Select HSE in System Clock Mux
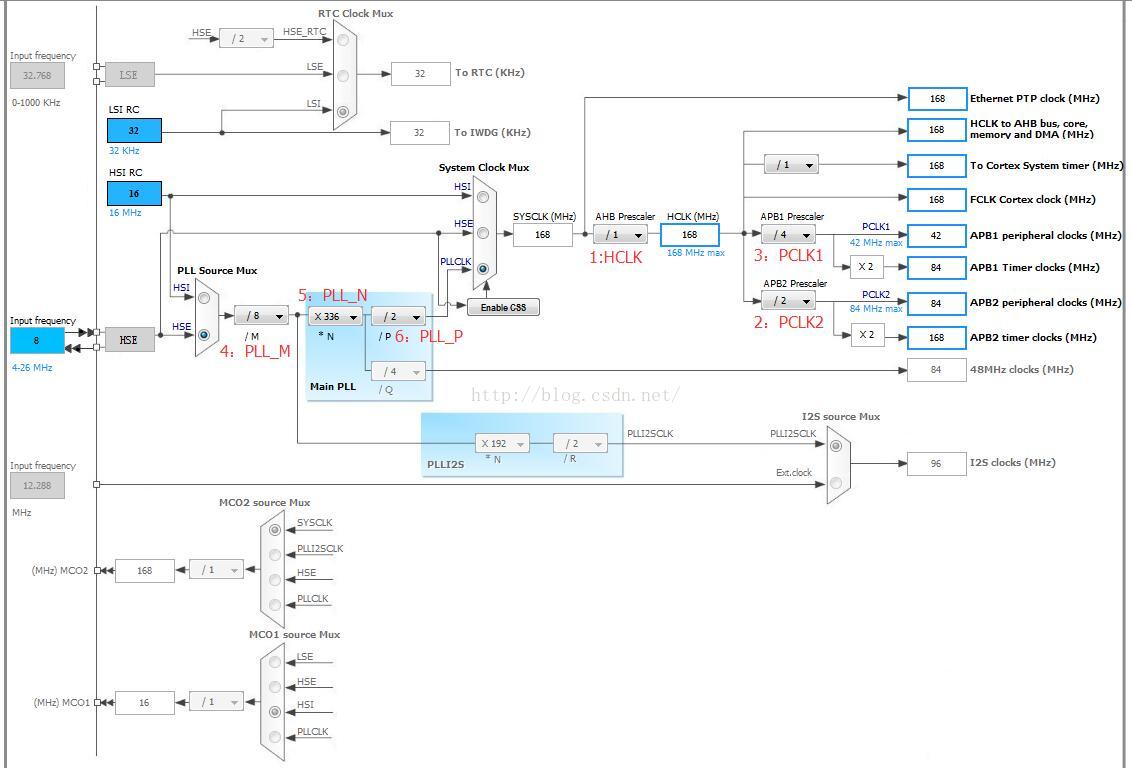The image size is (1132, 768). tap(483, 233)
